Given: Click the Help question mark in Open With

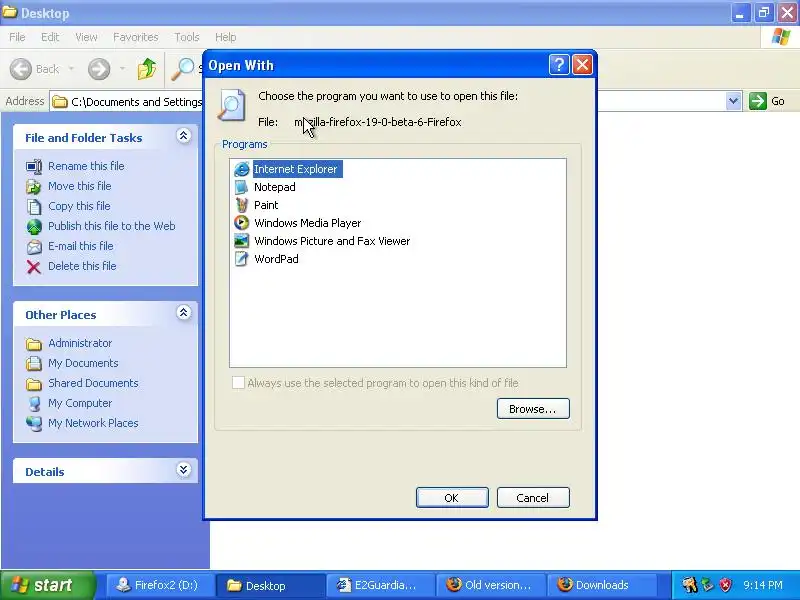Looking at the screenshot, I should point(559,65).
